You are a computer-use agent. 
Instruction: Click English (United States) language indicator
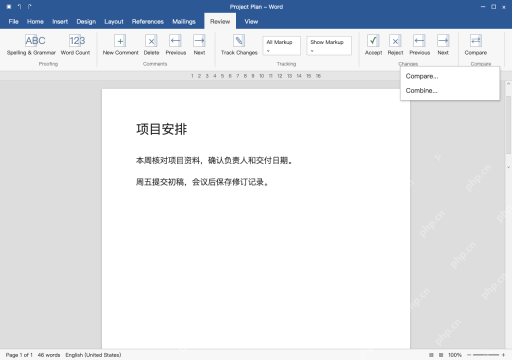(x=93, y=355)
